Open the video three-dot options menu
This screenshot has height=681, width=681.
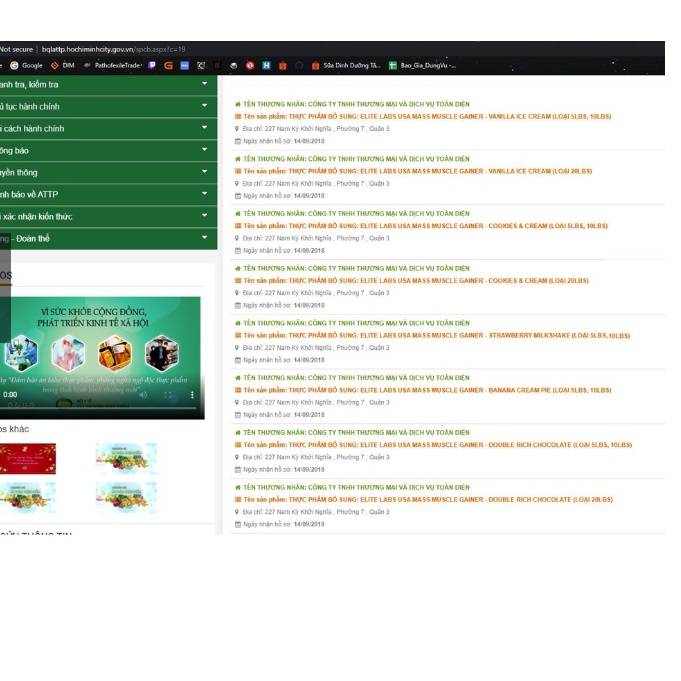click(x=192, y=395)
